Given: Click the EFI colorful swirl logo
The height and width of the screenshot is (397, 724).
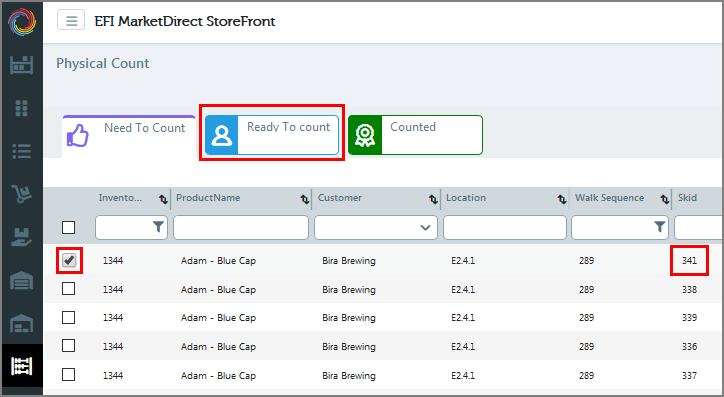Looking at the screenshot, I should [22, 21].
